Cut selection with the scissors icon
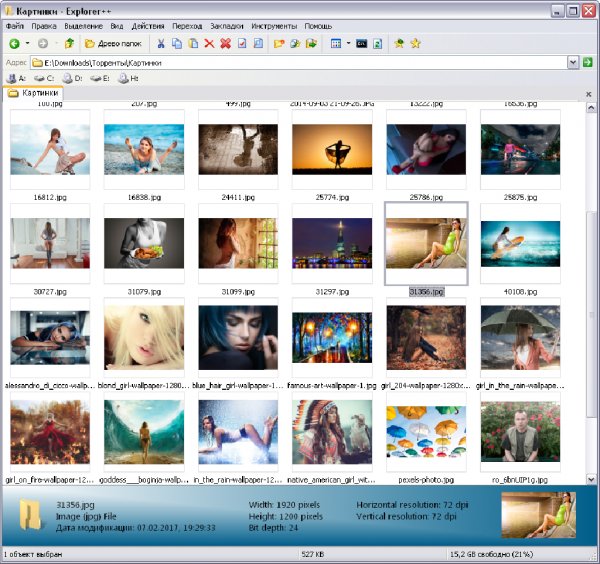Screen dimensions: 600x564 161,44
